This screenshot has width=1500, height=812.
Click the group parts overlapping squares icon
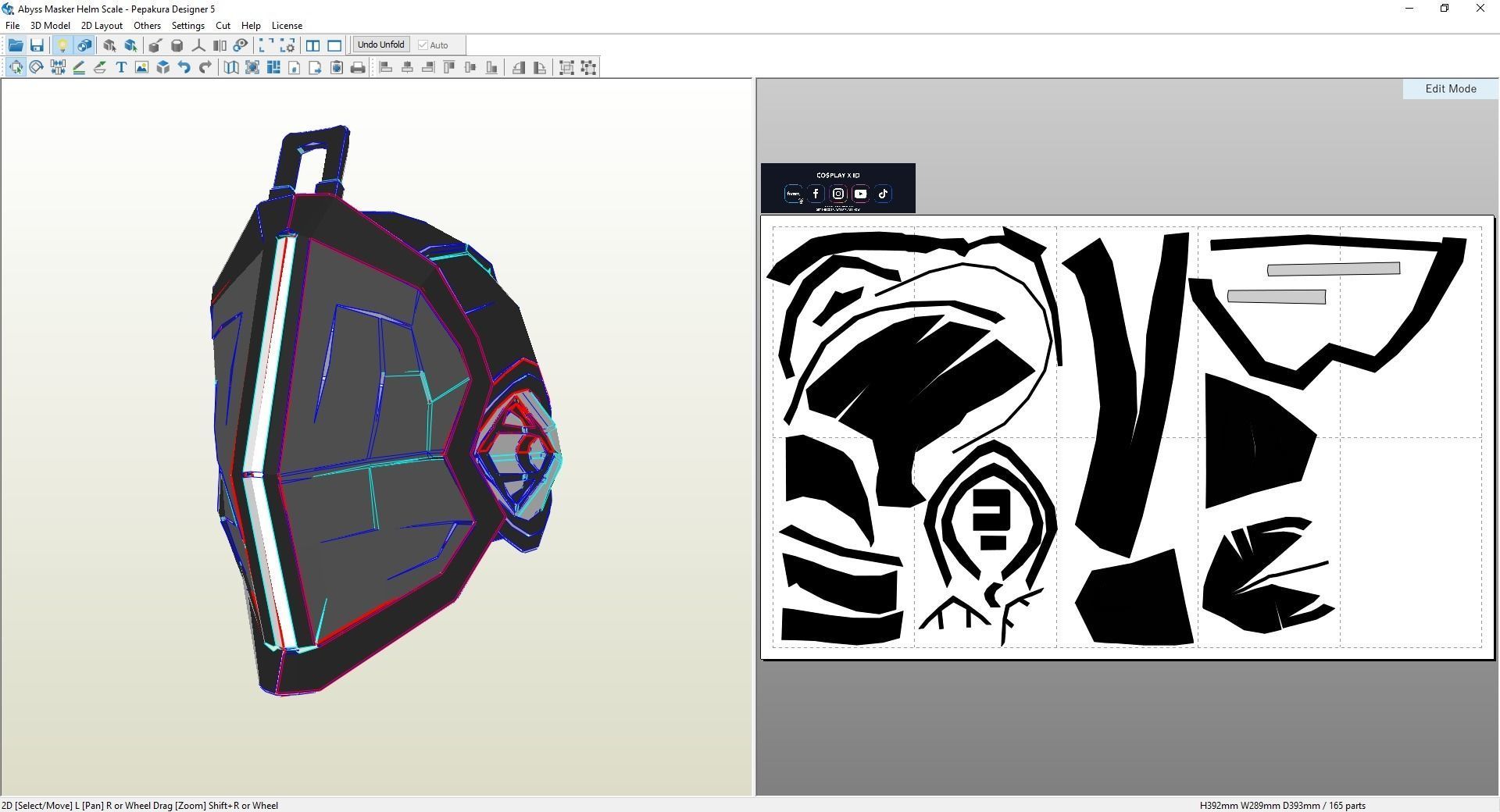pyautogui.click(x=567, y=68)
